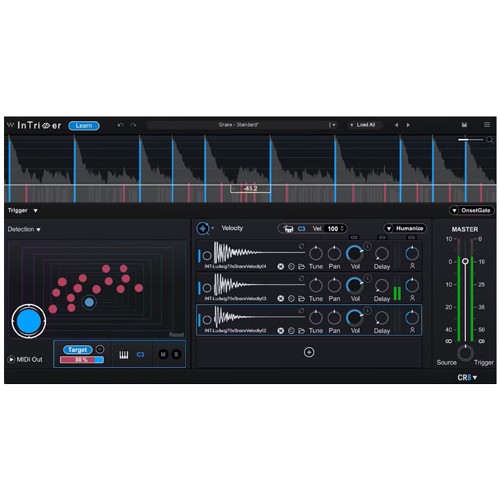Click the drum icon in the Velocity header
This screenshot has width=500, height=500.
tap(288, 229)
